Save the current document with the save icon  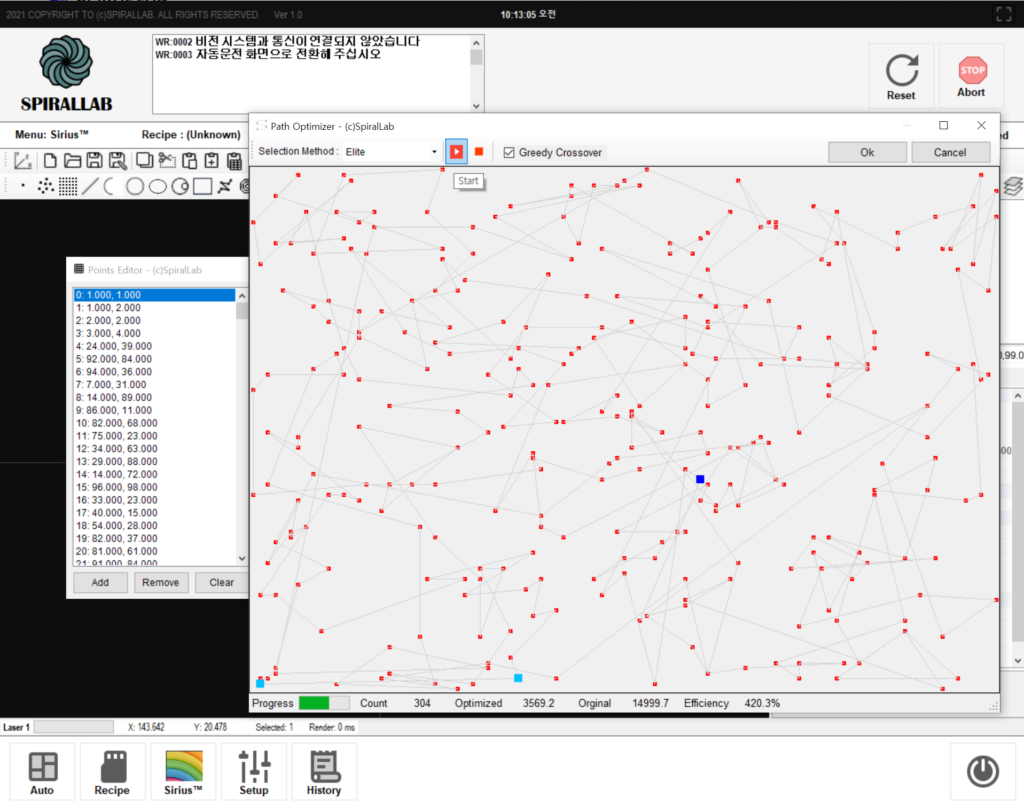coord(95,160)
